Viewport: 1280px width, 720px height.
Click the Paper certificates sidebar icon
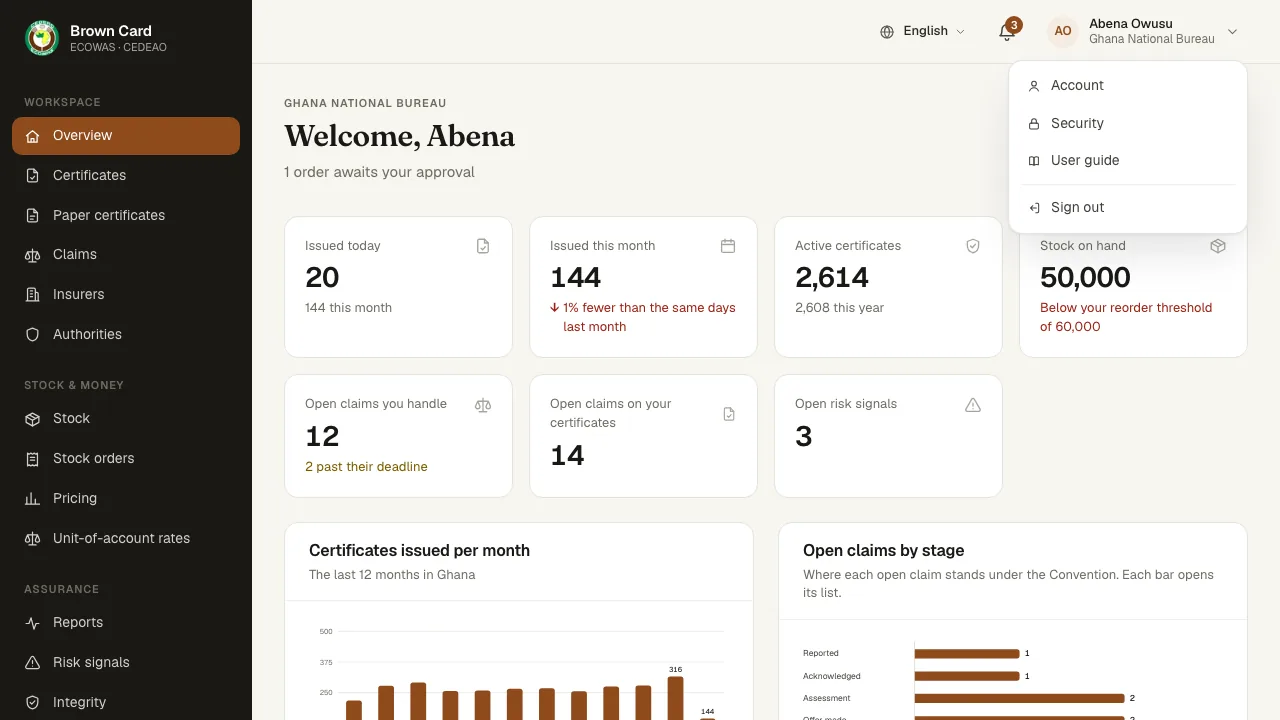click(x=33, y=216)
